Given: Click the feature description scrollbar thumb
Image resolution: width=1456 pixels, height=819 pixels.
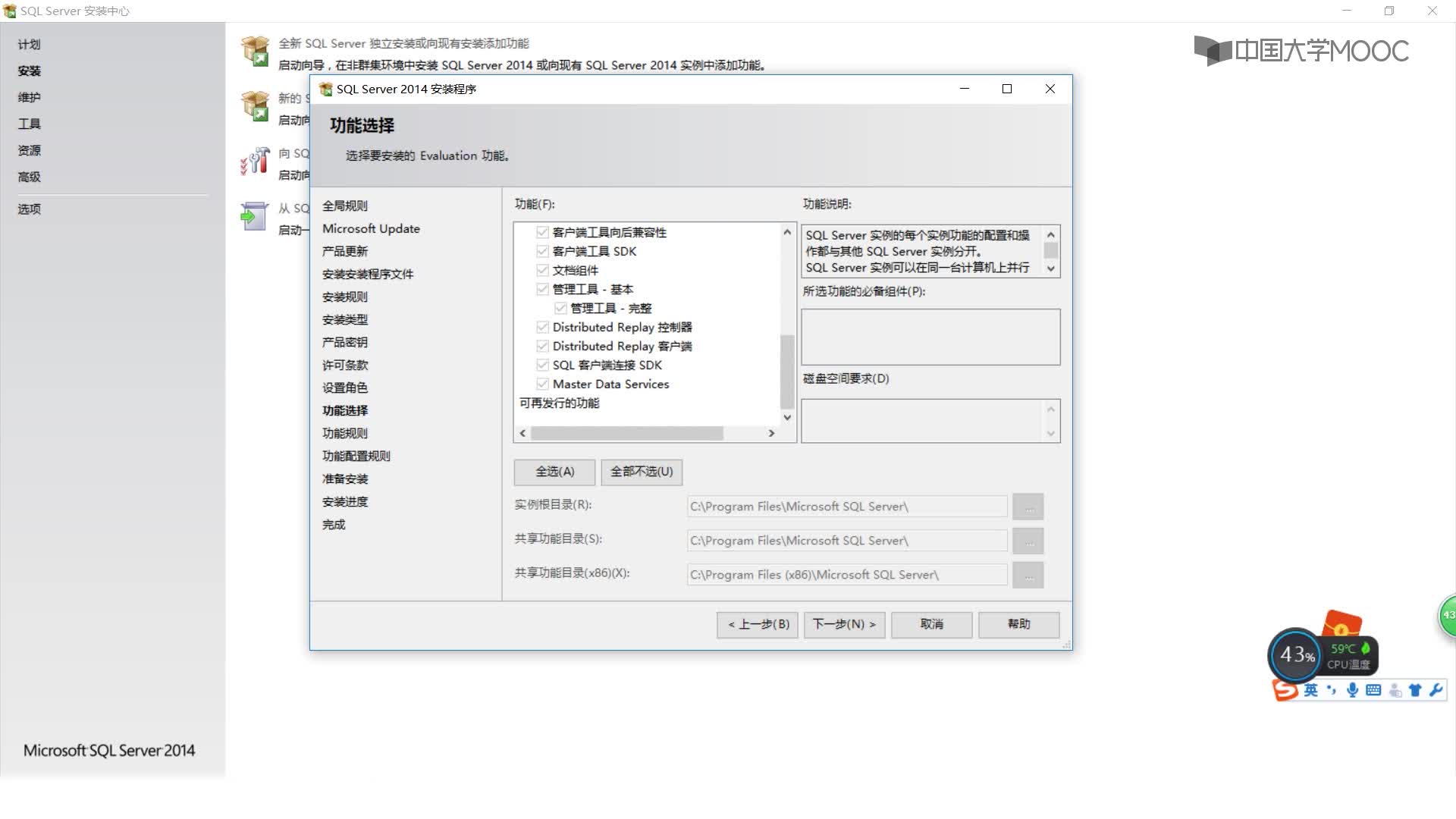Looking at the screenshot, I should pyautogui.click(x=1050, y=250).
